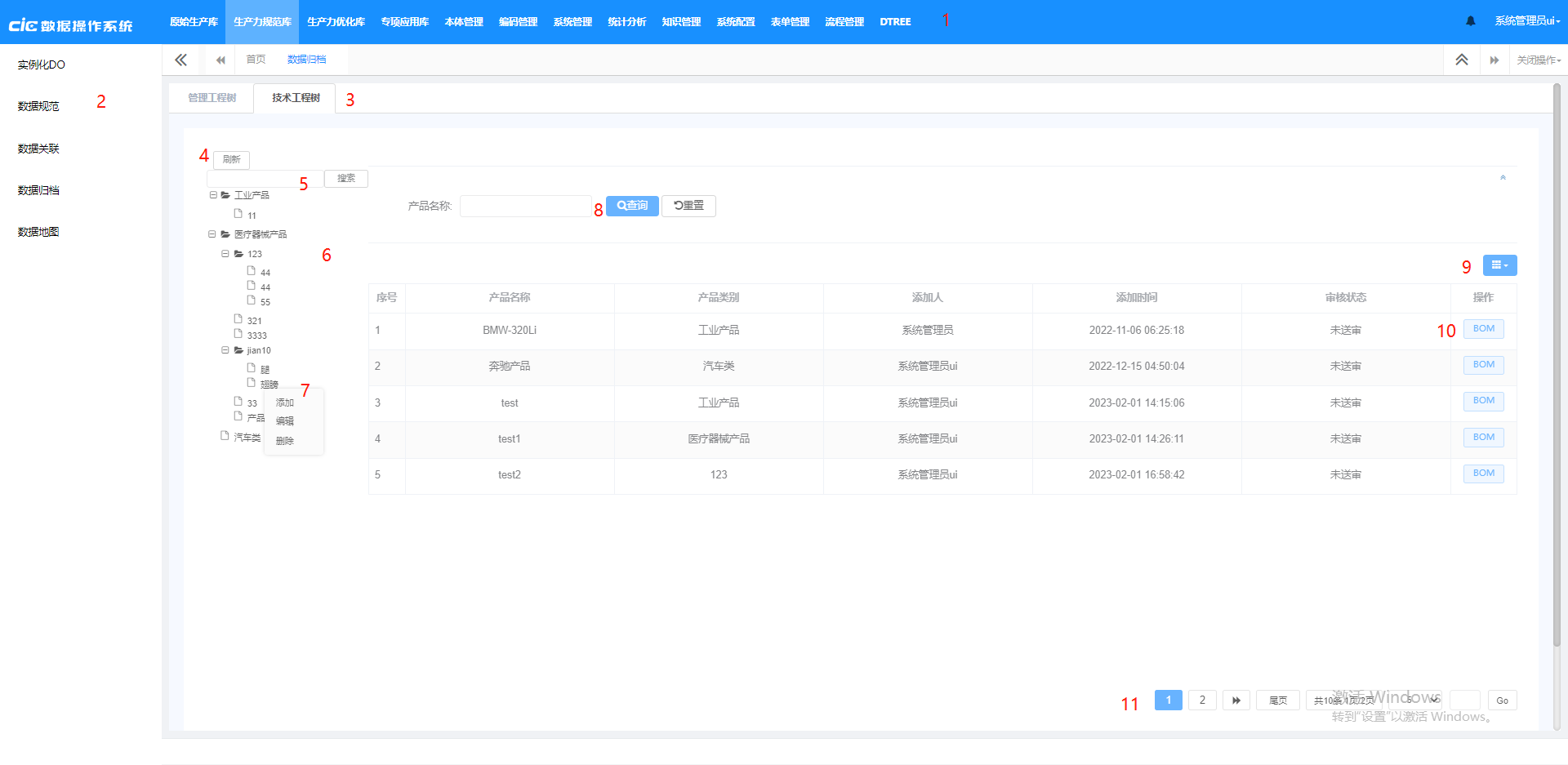This screenshot has width=1568, height=765.
Task: Click the collapse-tabs chevron icon at top right
Action: click(x=1461, y=60)
